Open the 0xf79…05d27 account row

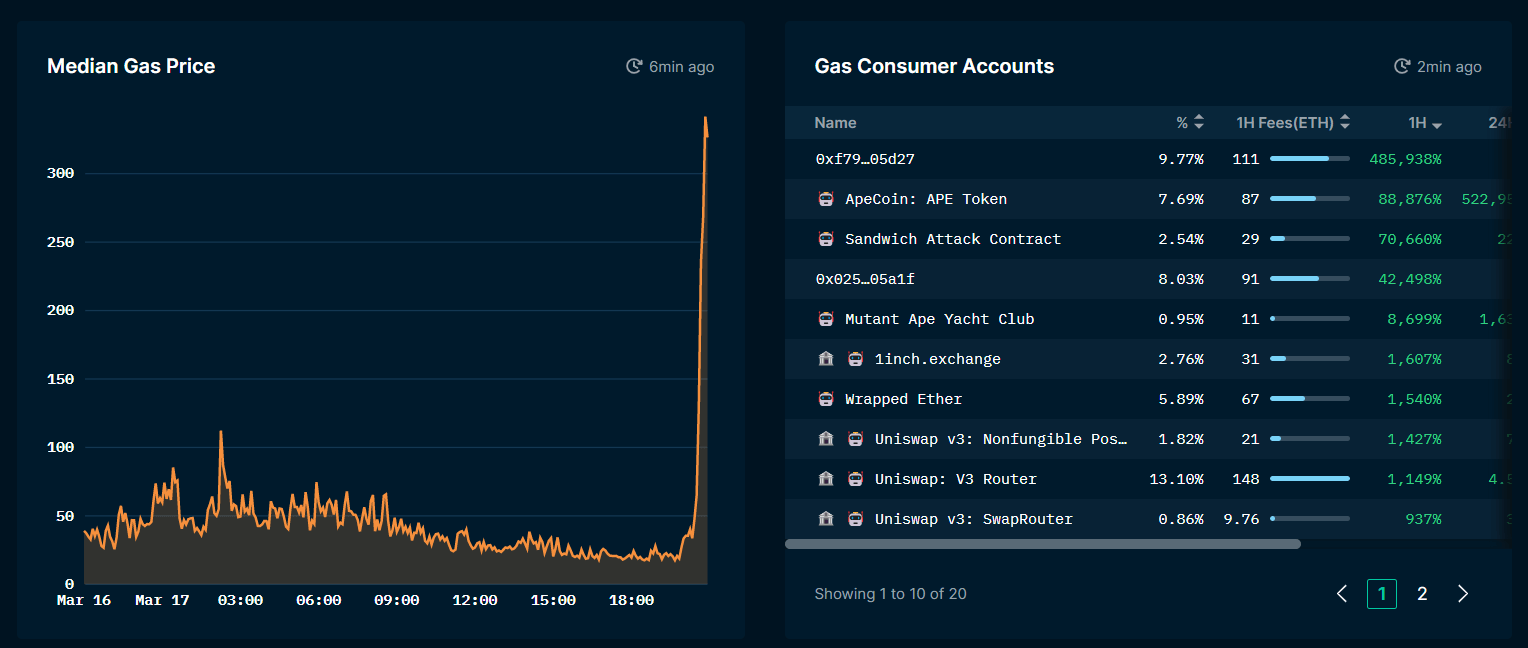coord(864,159)
